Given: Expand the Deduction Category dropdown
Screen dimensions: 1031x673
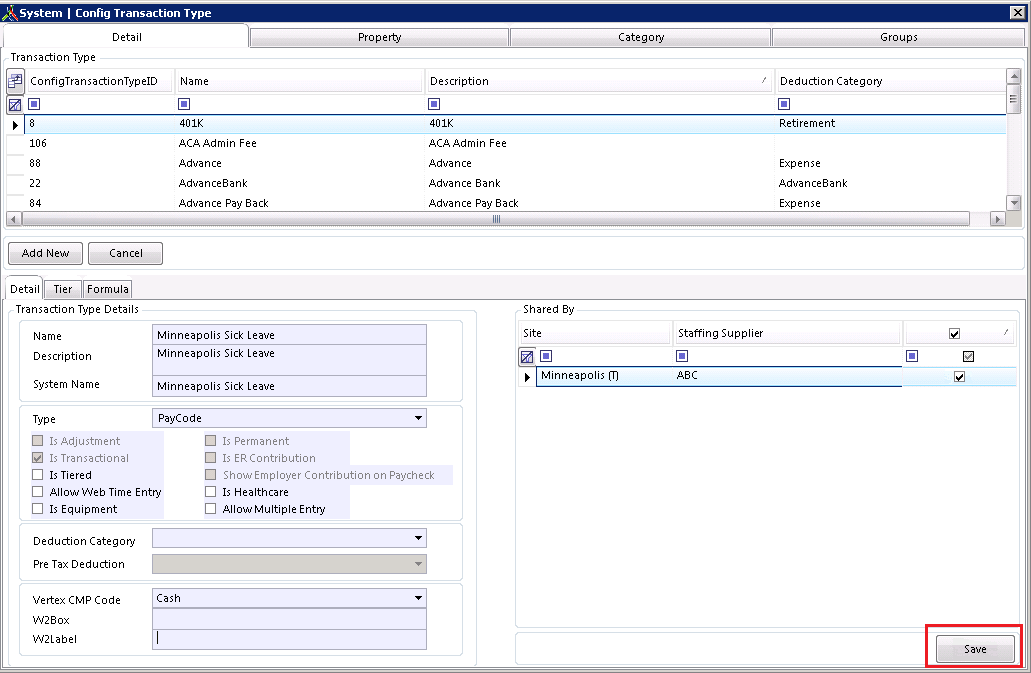Looking at the screenshot, I should (418, 539).
